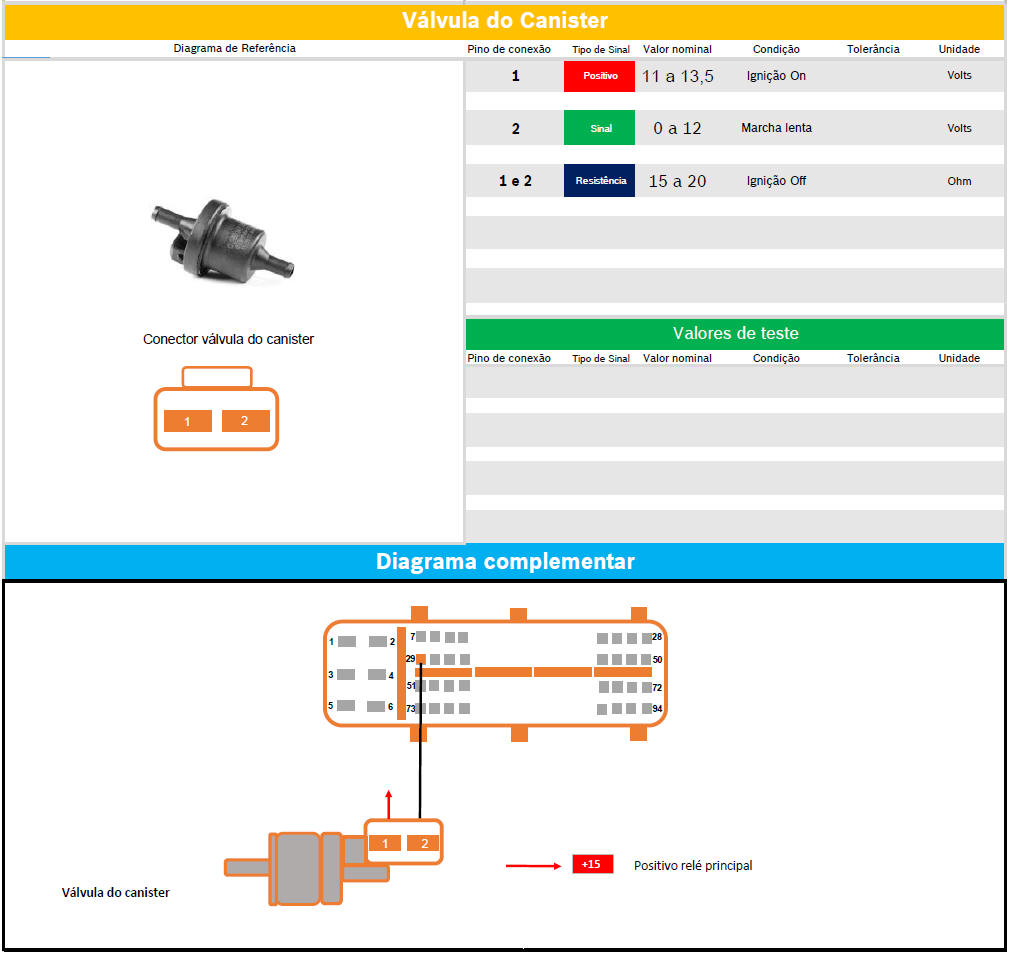The width and height of the screenshot is (1013, 953).
Task: Click the dark blue Resistência badge
Action: coord(599,181)
